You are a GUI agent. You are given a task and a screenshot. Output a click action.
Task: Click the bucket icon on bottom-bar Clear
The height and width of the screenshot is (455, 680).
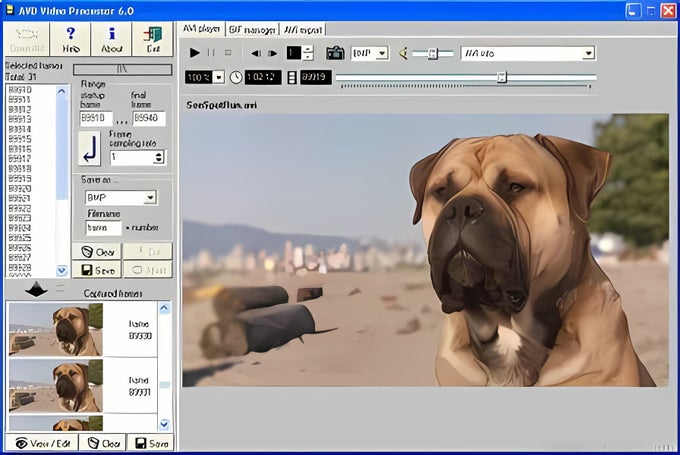pos(93,443)
